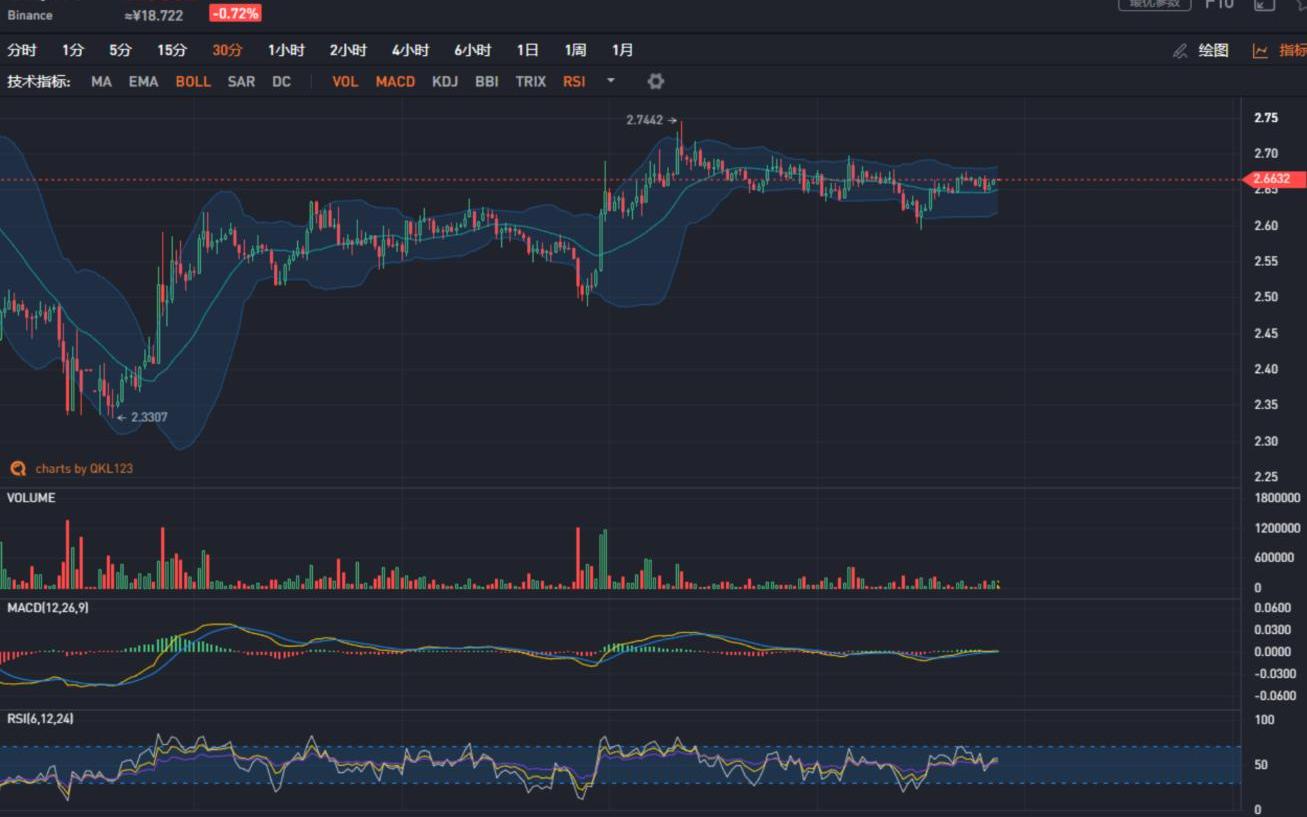Click the 2.6632 current price label
1307x817 pixels.
(x=1272, y=180)
